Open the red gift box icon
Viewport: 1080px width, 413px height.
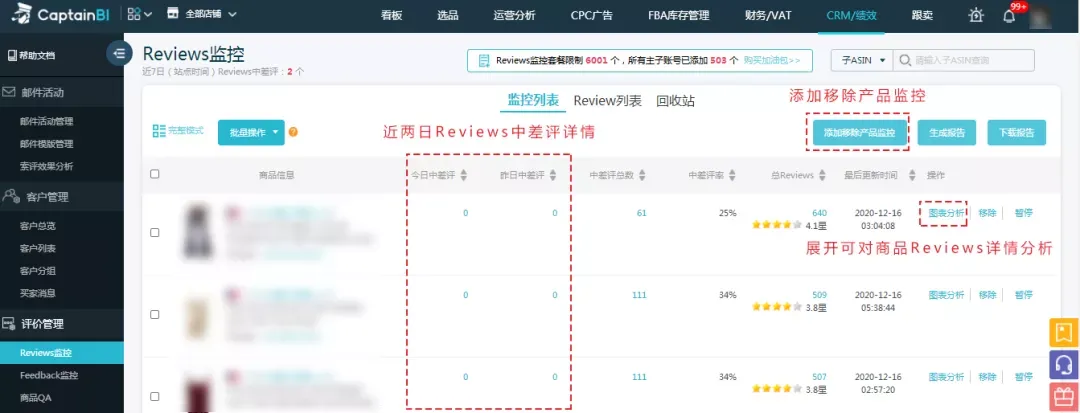pyautogui.click(x=1064, y=397)
